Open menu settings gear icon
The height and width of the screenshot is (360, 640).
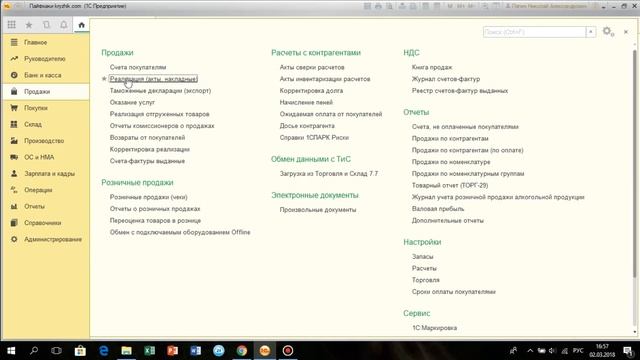(x=608, y=31)
